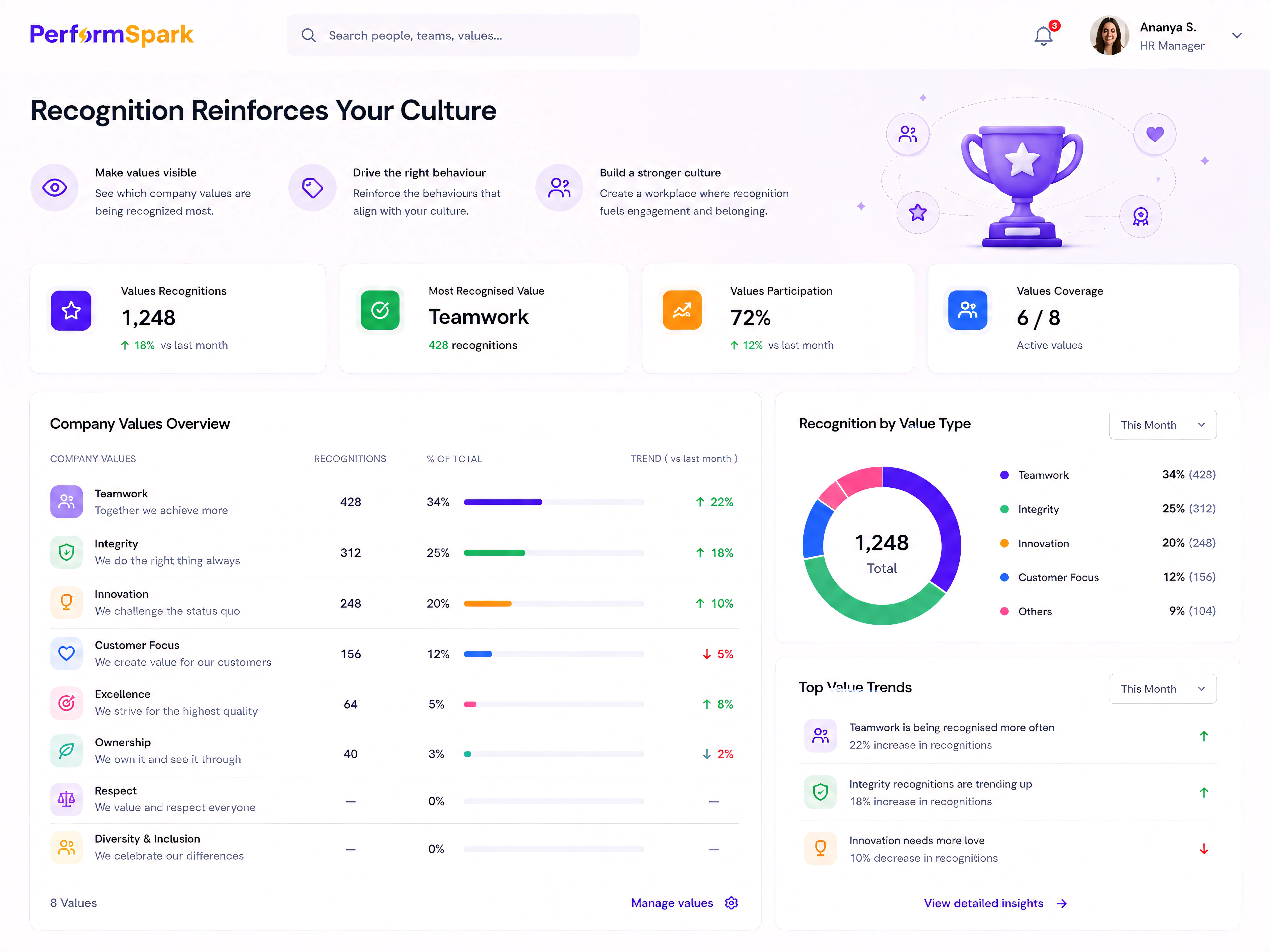Click the Teamwork row icon
The height and width of the screenshot is (952, 1270).
tap(67, 502)
